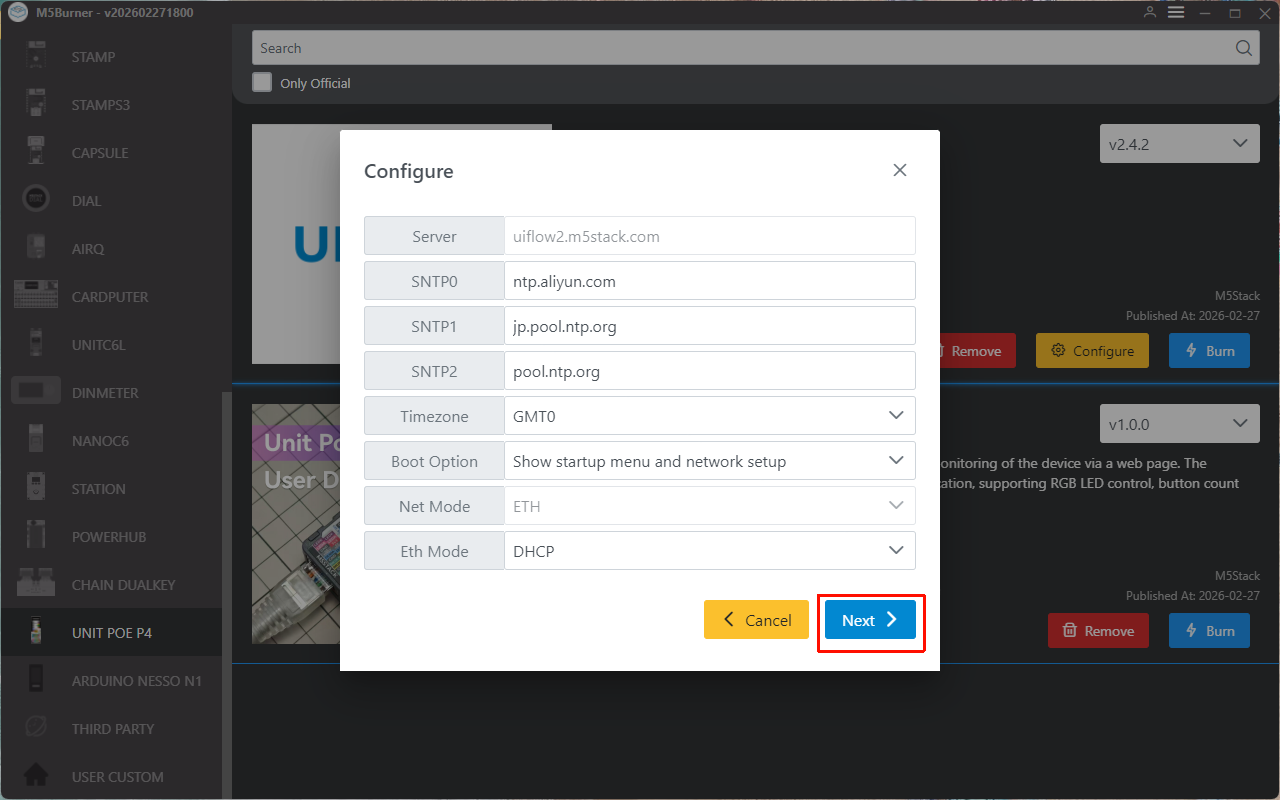Select the Chain DualKey device icon
This screenshot has width=1280, height=800.
pyautogui.click(x=36, y=584)
